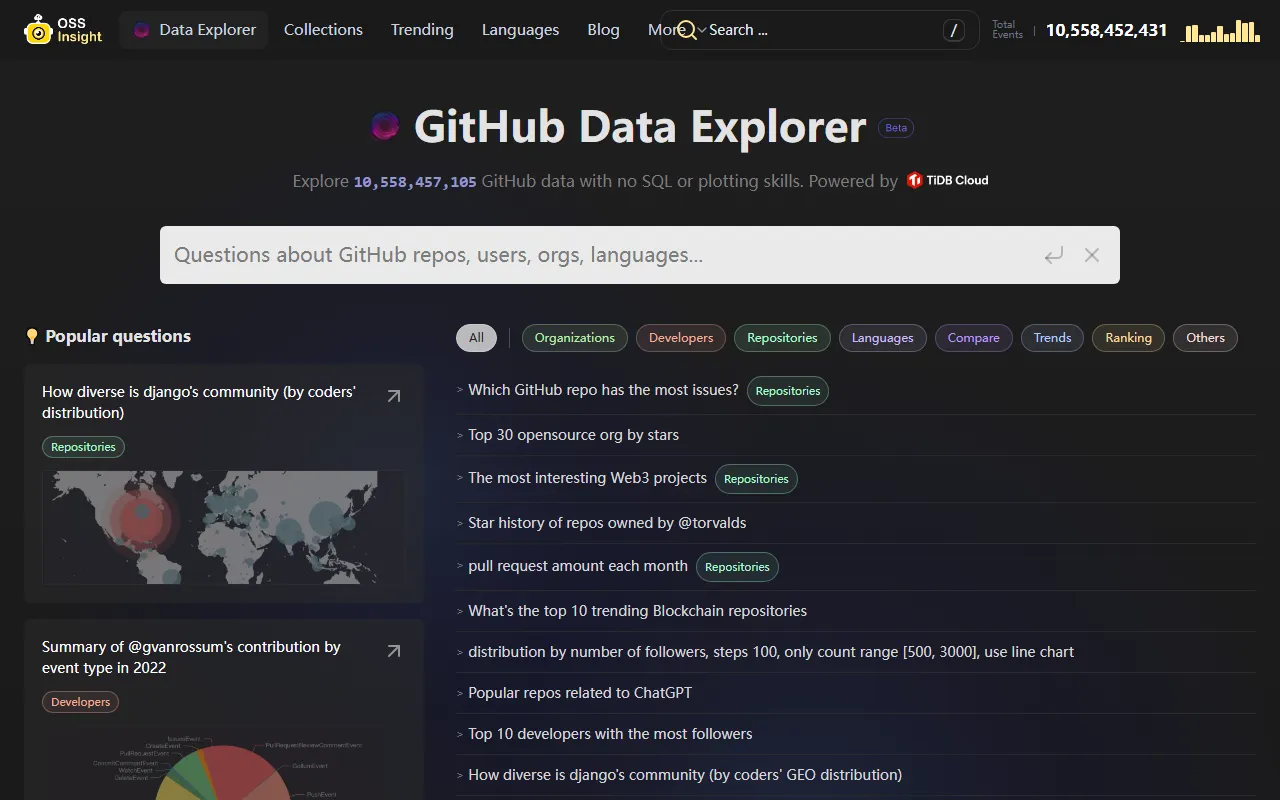Open django community question via its arrow icon
This screenshot has height=800, width=1280.
click(393, 396)
